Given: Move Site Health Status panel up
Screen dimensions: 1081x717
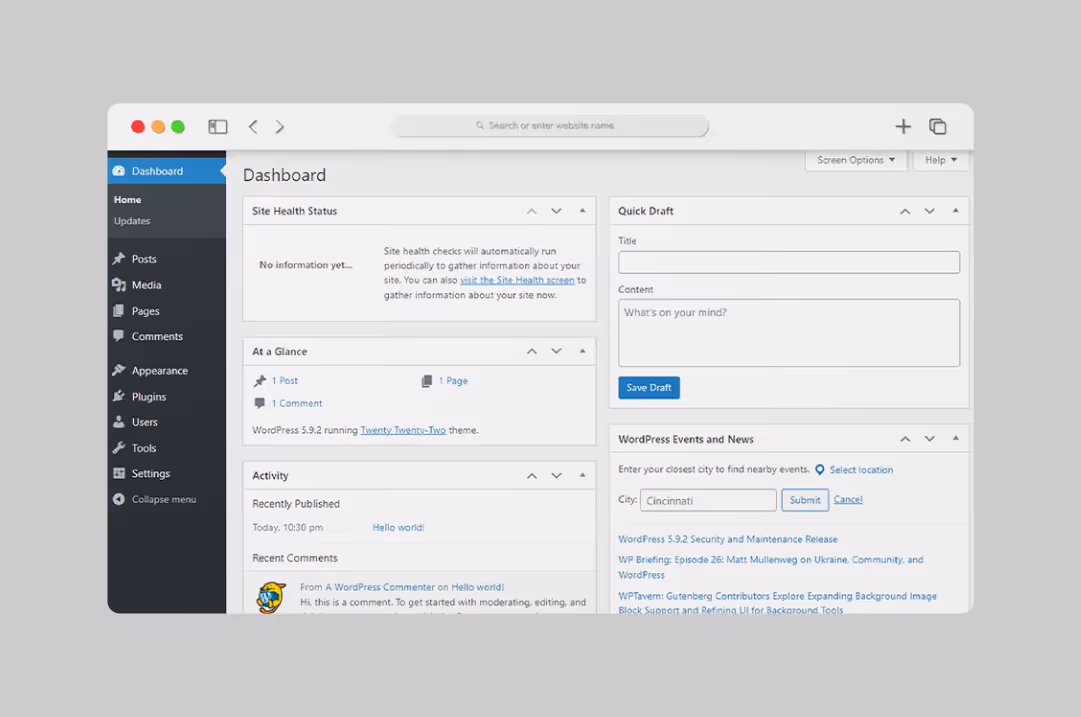Looking at the screenshot, I should point(532,211).
